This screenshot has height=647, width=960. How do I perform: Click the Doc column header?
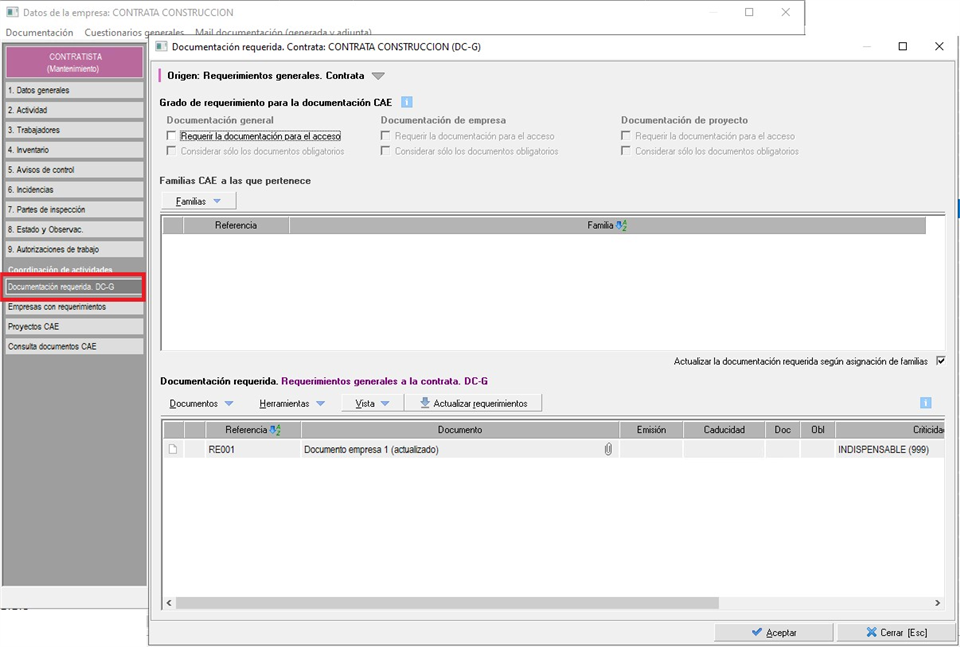[782, 430]
